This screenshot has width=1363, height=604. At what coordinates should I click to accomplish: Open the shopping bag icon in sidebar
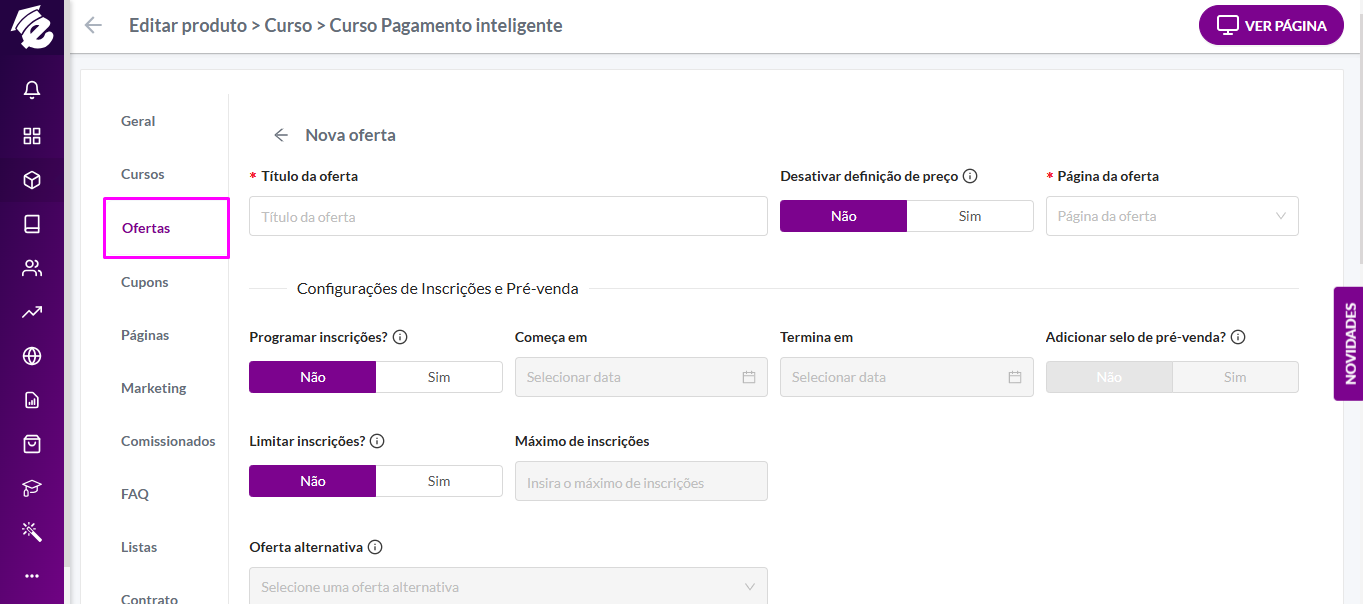click(x=32, y=444)
